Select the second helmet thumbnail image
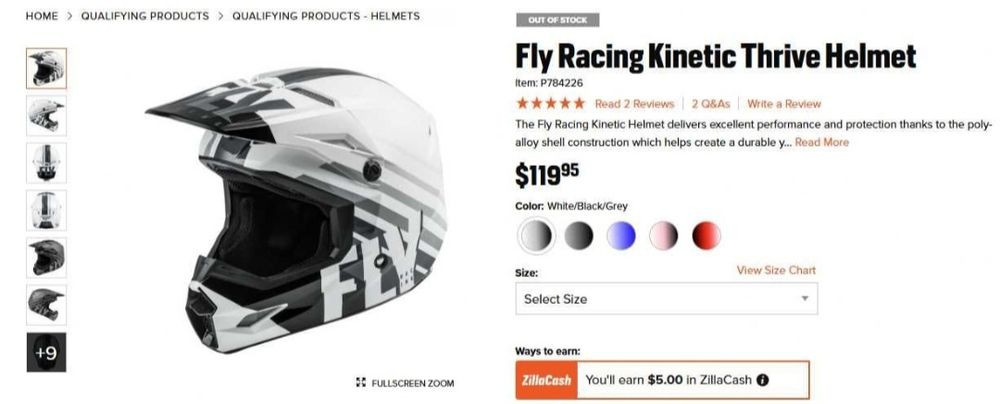 46,115
